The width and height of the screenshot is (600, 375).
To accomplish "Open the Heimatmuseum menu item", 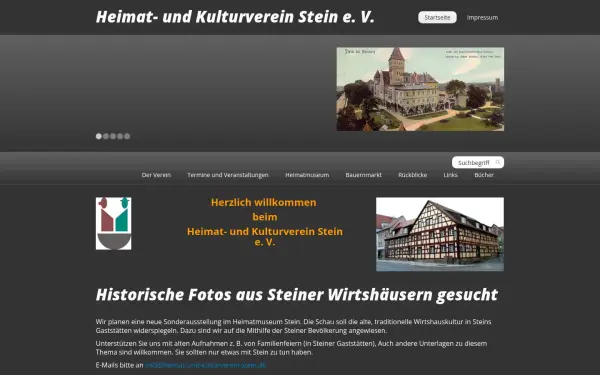I will click(x=307, y=175).
